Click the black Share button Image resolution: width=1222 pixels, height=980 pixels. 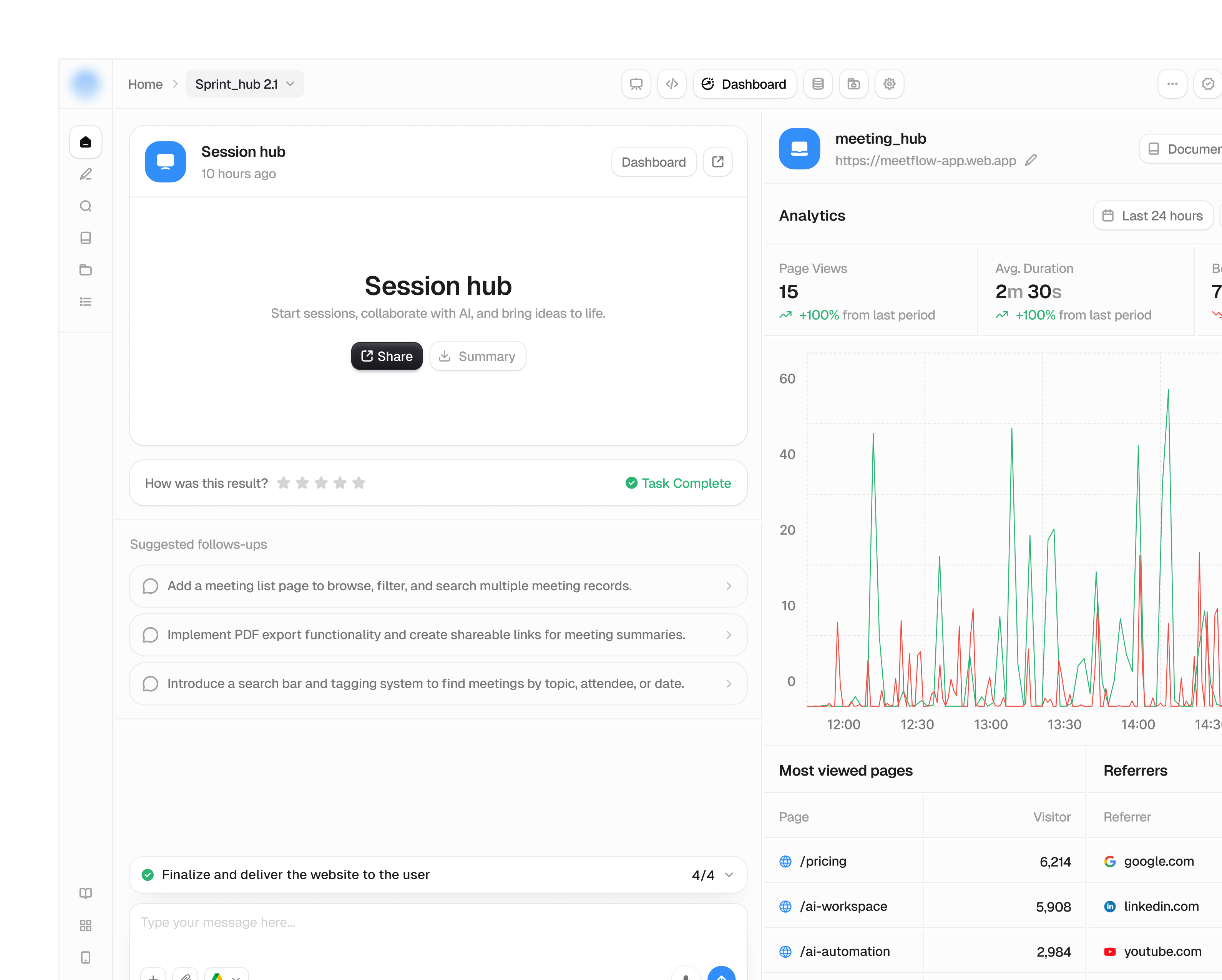387,356
